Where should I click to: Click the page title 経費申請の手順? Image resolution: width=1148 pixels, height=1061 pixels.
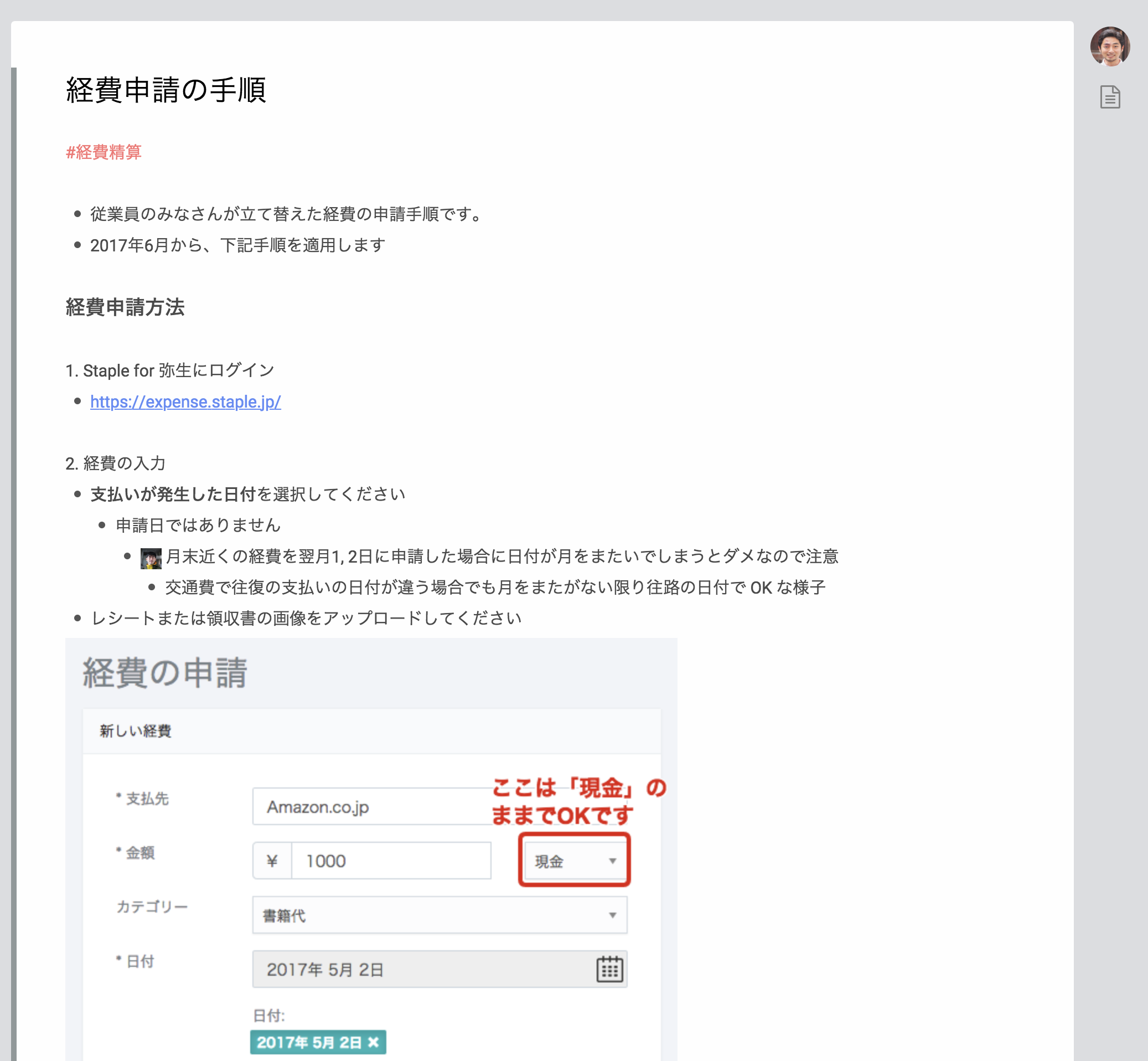166,90
